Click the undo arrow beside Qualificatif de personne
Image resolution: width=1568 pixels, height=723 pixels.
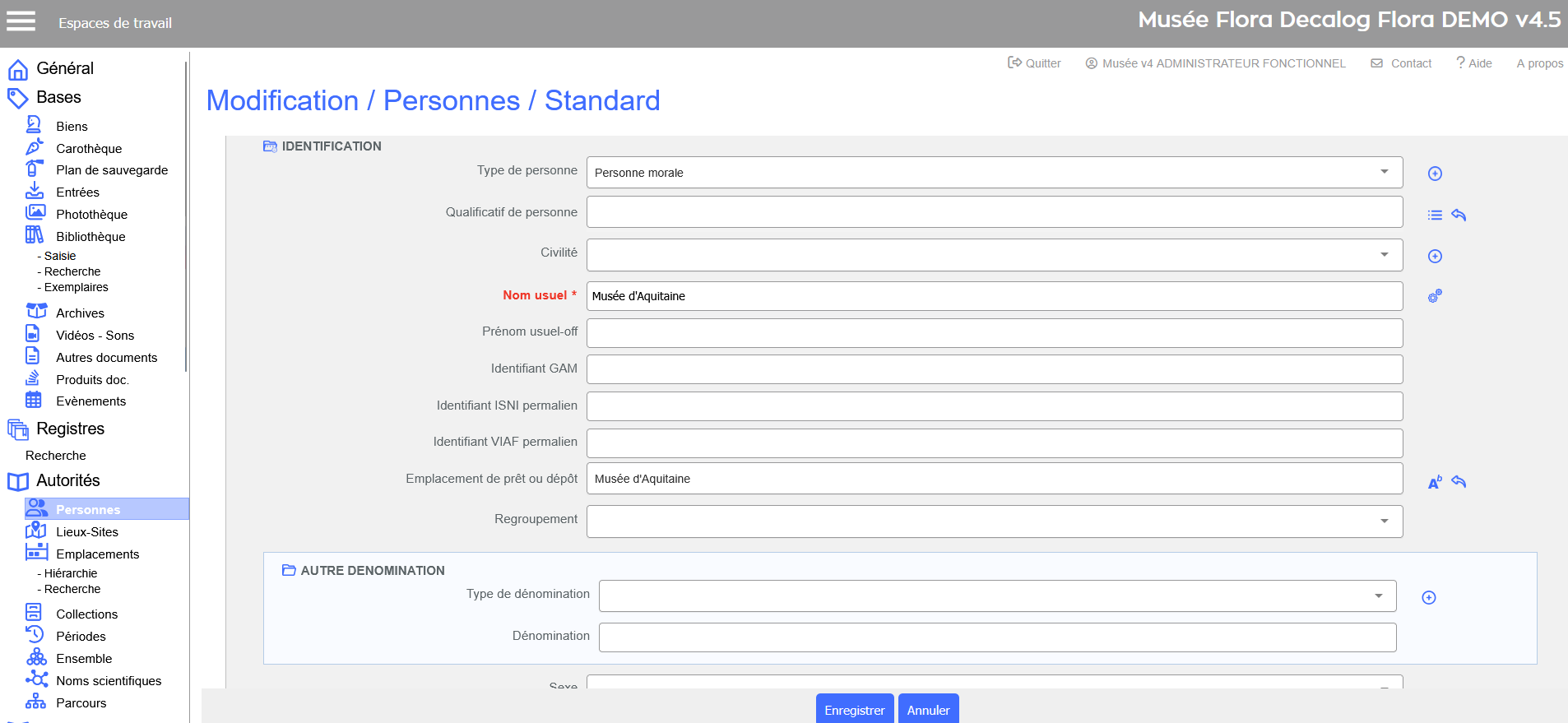[x=1459, y=216]
